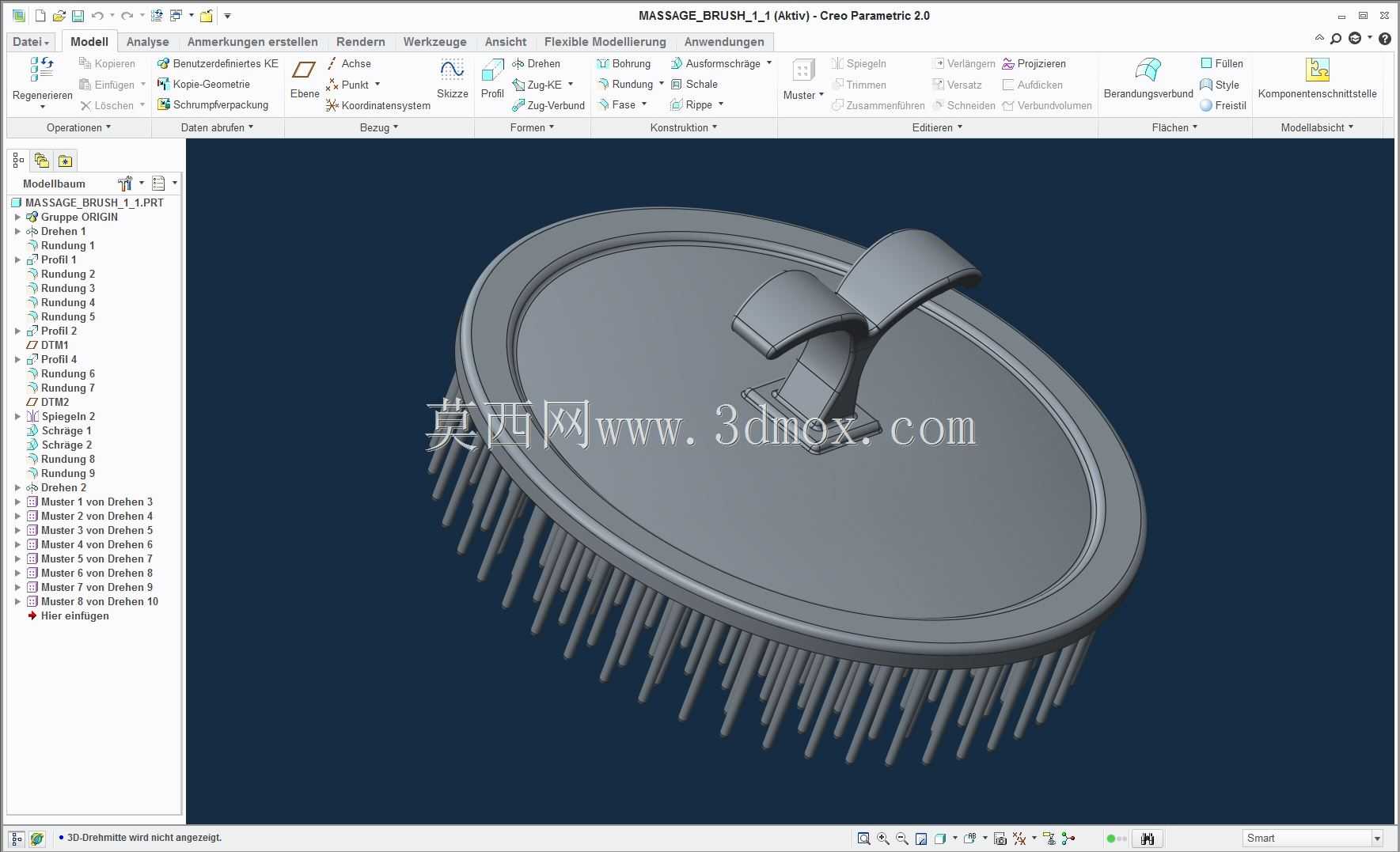Viewport: 1400px width, 852px height.
Task: Open the Konstruktion group dropdown
Action: coord(684,127)
